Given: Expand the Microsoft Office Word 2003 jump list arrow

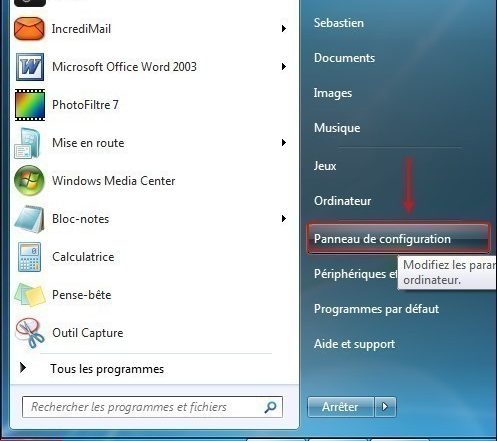Looking at the screenshot, I should coord(284,67).
